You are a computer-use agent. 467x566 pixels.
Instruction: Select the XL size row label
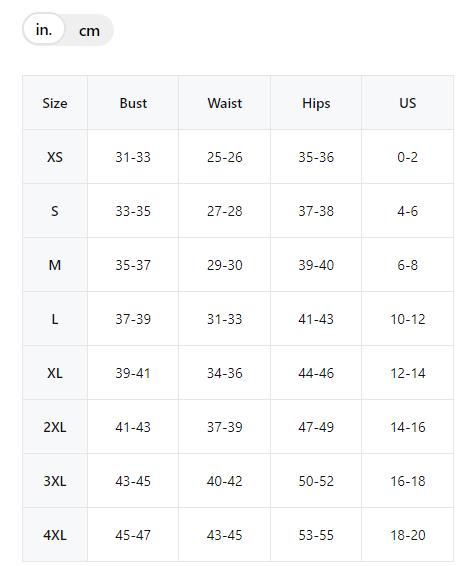point(55,373)
